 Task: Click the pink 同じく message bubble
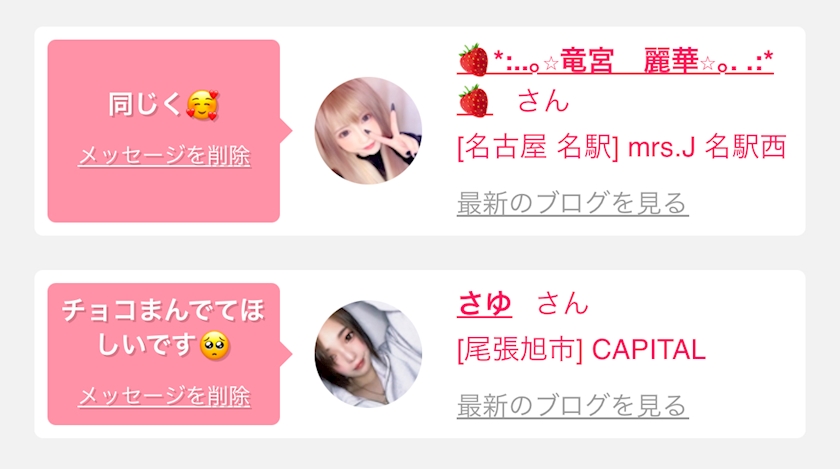(164, 131)
